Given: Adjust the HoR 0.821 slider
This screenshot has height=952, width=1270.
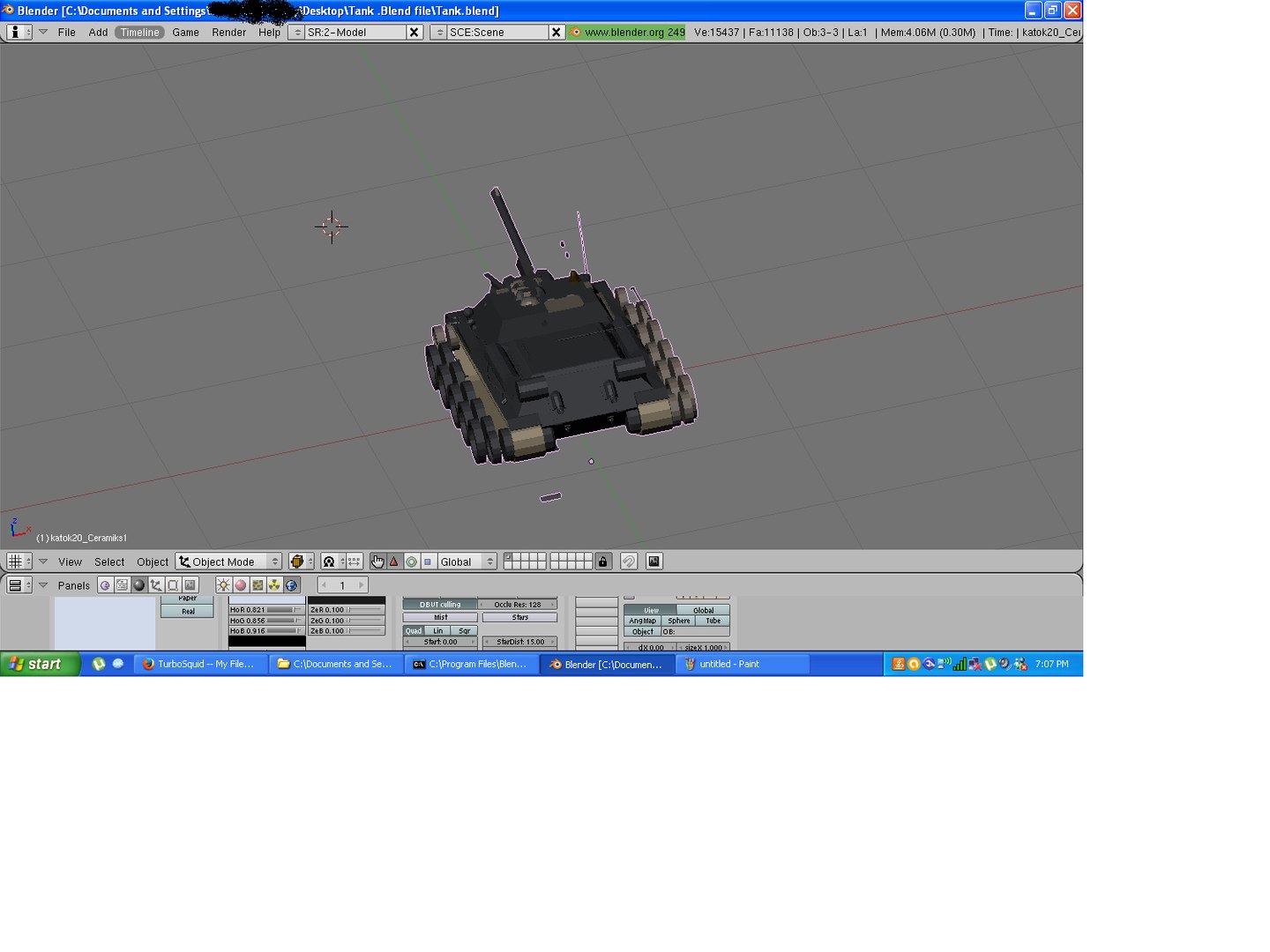Looking at the screenshot, I should click(x=266, y=609).
